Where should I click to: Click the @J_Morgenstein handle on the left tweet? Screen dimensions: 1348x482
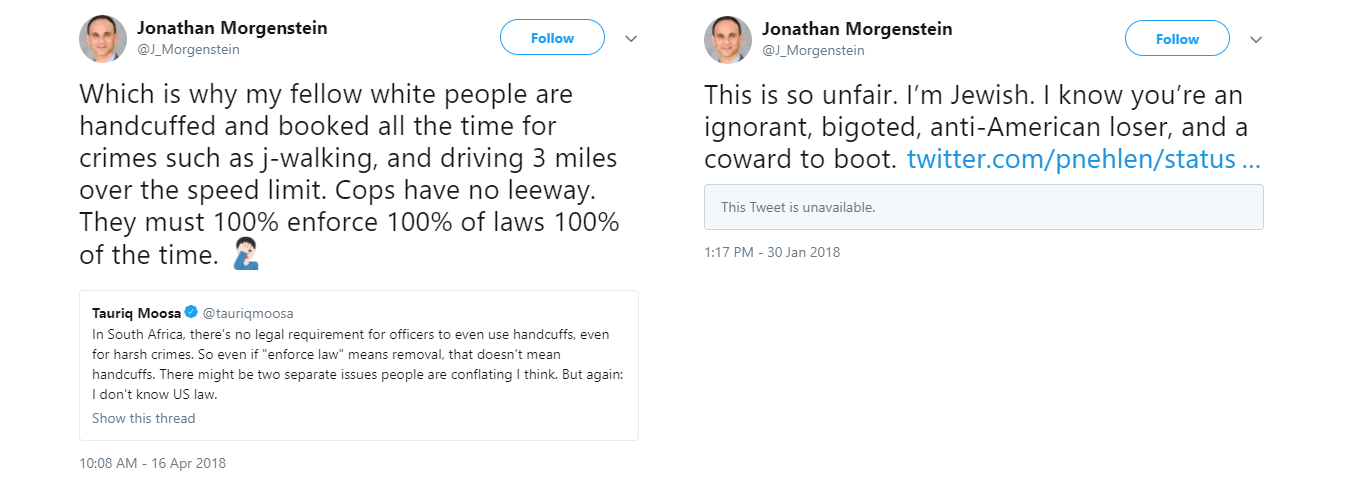point(188,50)
